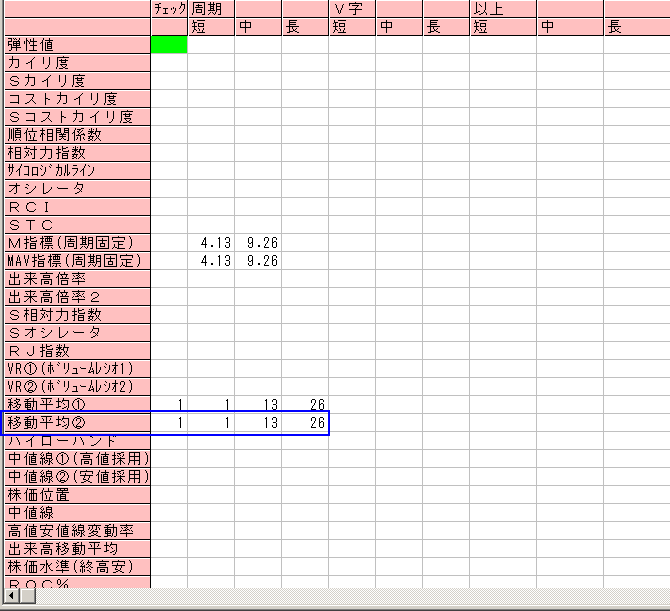Select the 中値線②(安値採用) row label
This screenshot has width=670, height=611.
click(77, 476)
